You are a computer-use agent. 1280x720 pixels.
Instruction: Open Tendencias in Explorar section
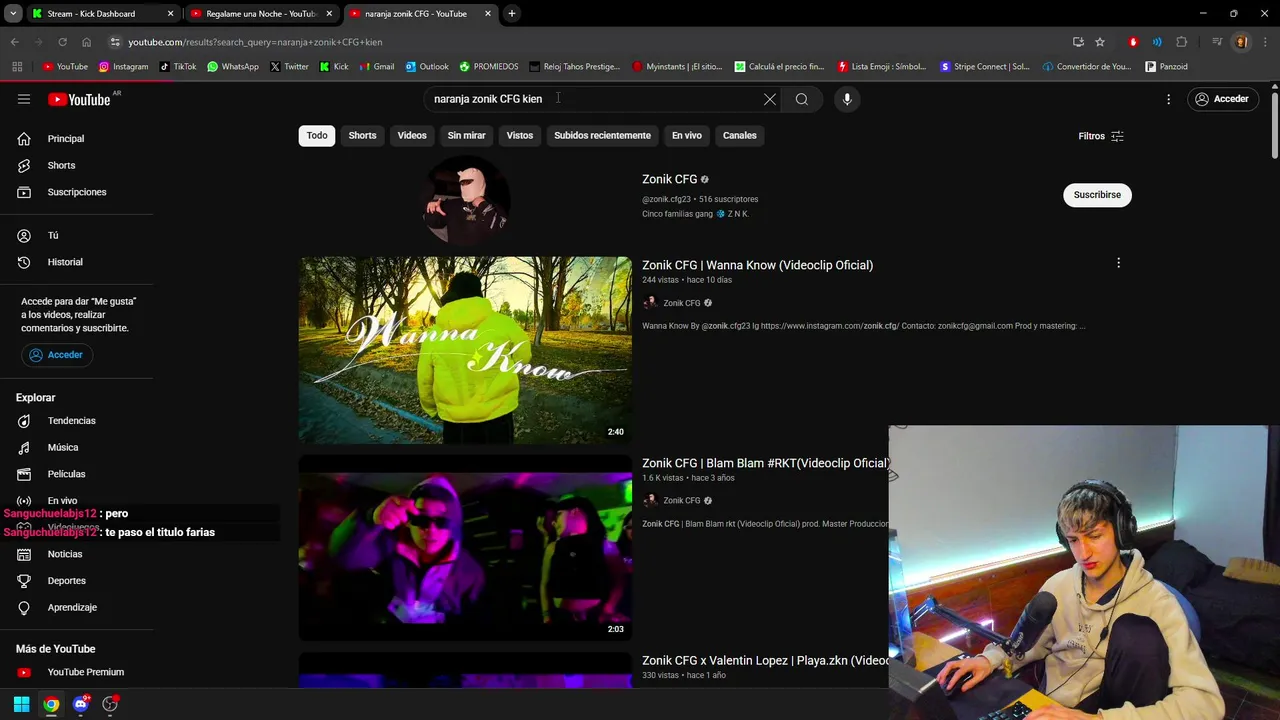(76, 421)
